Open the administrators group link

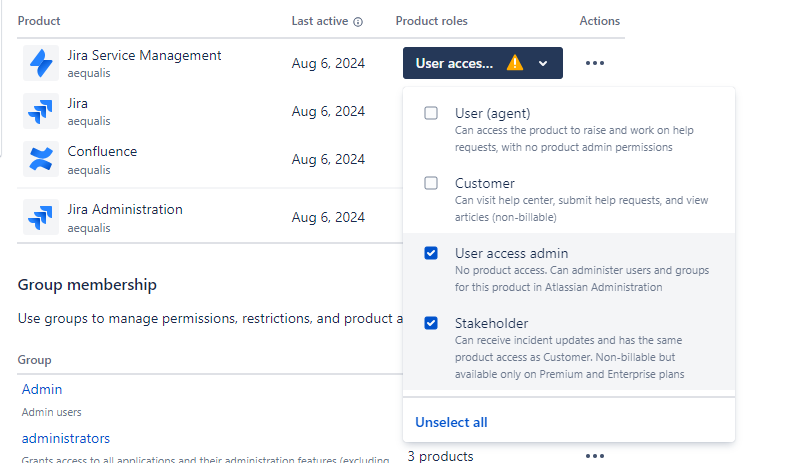66,438
